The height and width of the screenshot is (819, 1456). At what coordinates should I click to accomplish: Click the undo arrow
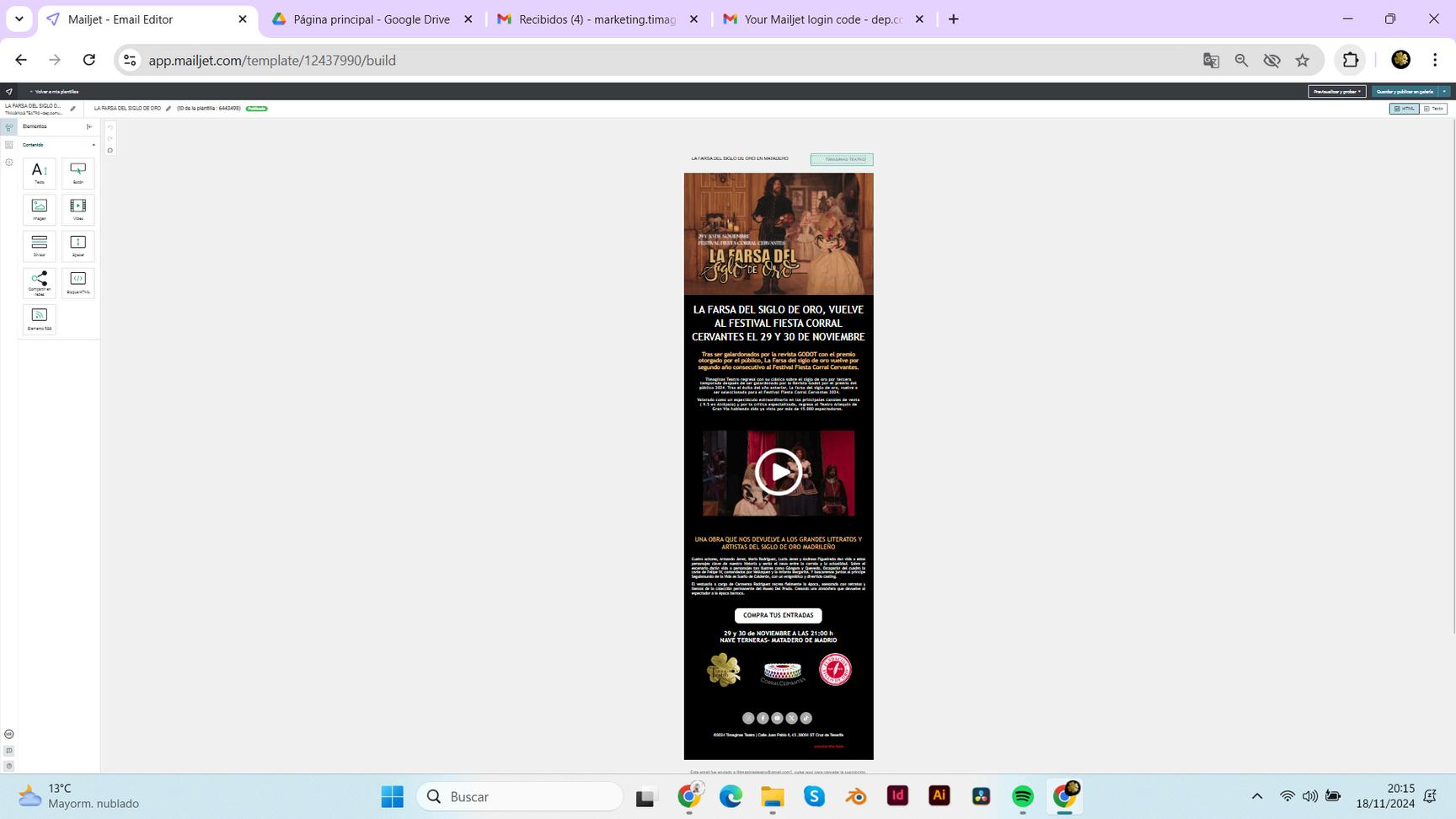110,128
